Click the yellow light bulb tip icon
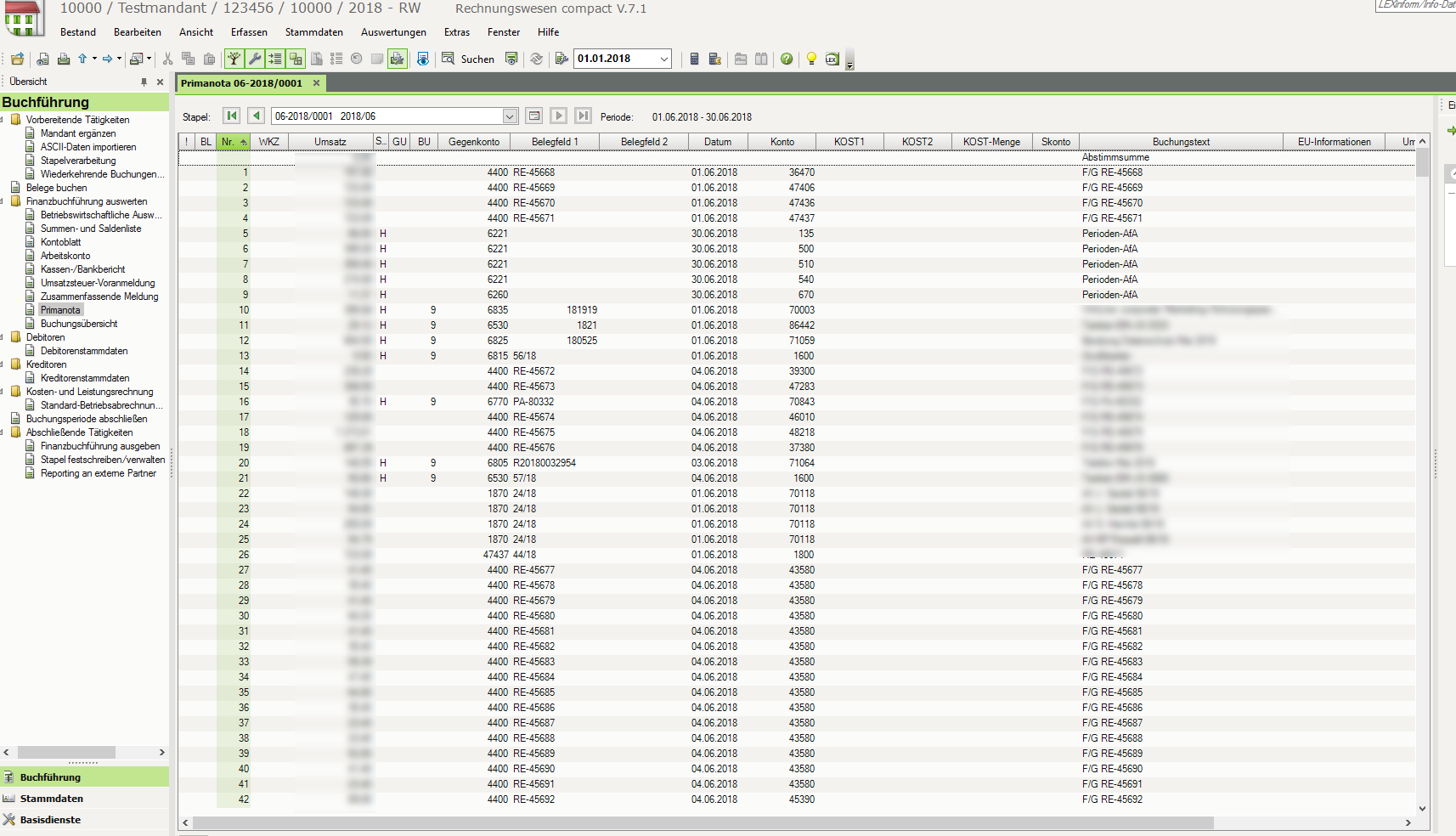 tap(811, 59)
